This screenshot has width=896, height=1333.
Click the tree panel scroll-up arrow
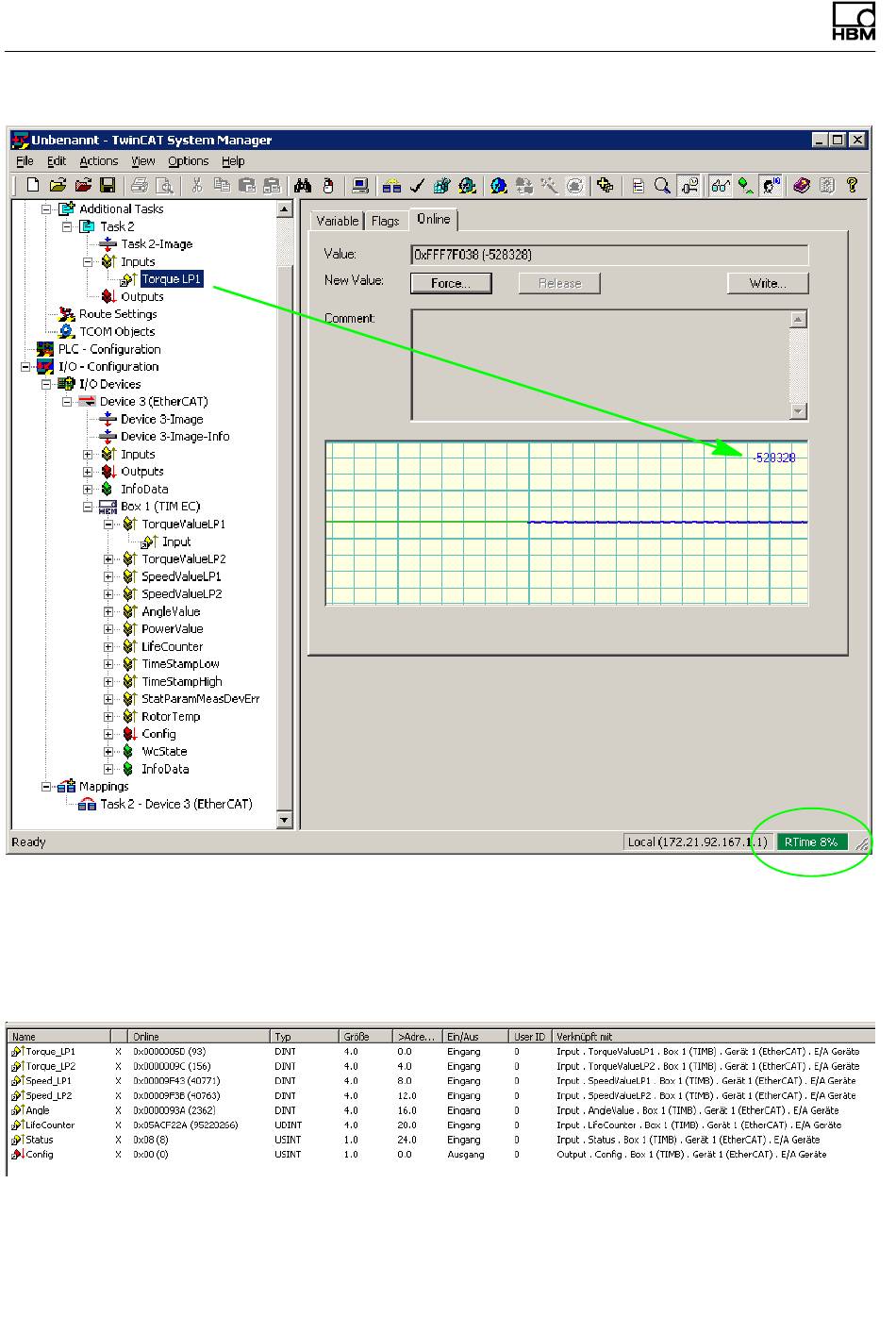pyautogui.click(x=285, y=209)
